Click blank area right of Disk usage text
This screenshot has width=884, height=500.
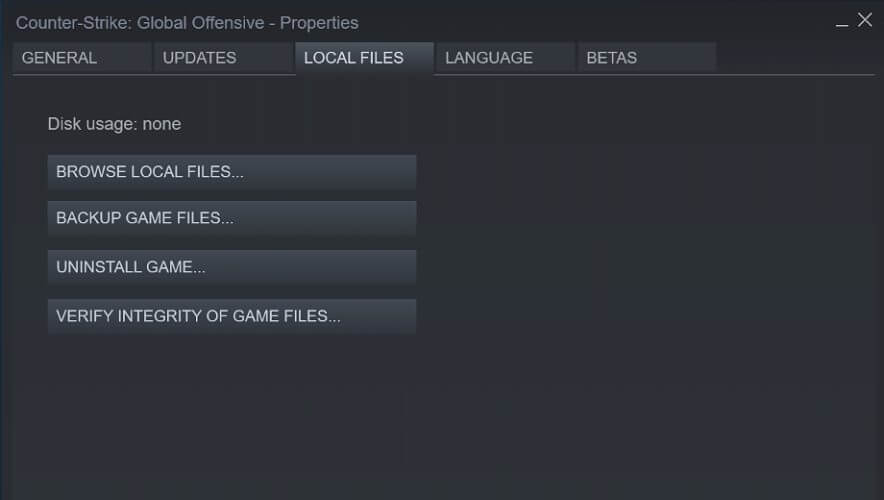(x=500, y=124)
